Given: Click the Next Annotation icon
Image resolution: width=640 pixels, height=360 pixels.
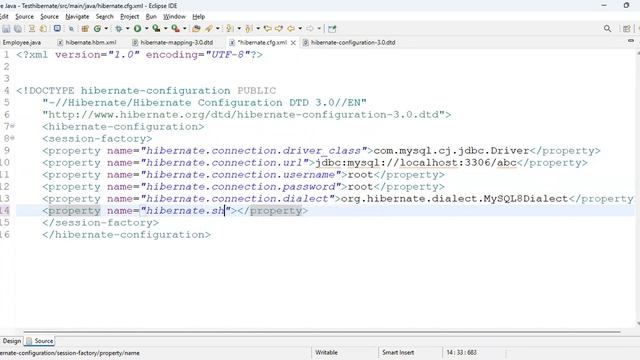Looking at the screenshot, I should 230,29.
